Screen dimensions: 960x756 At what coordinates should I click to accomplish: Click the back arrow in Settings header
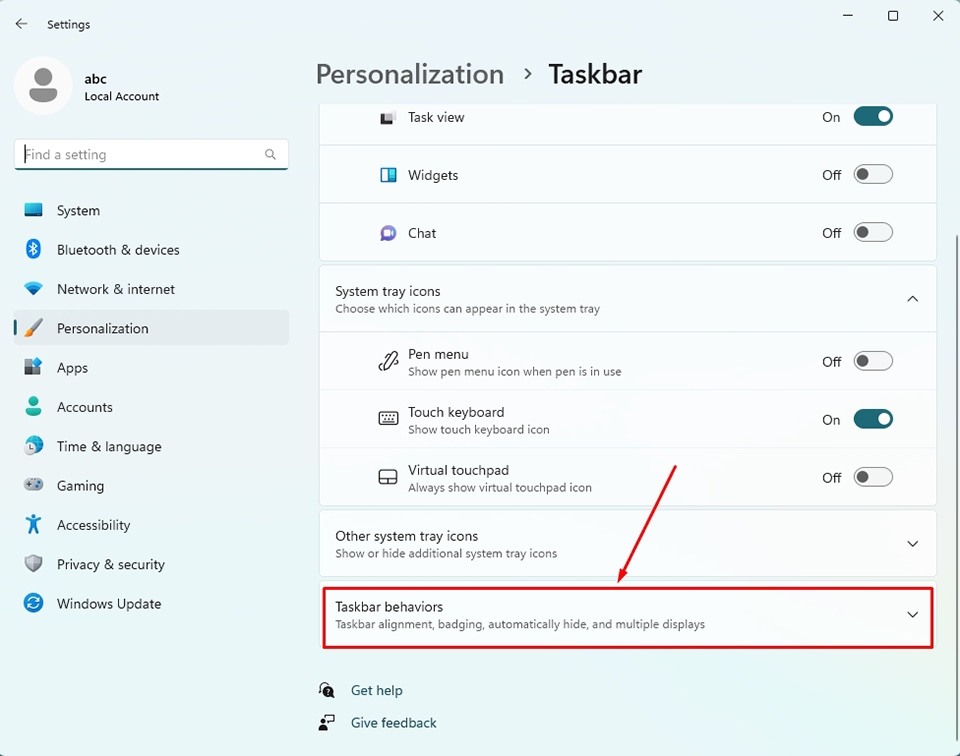pyautogui.click(x=21, y=24)
